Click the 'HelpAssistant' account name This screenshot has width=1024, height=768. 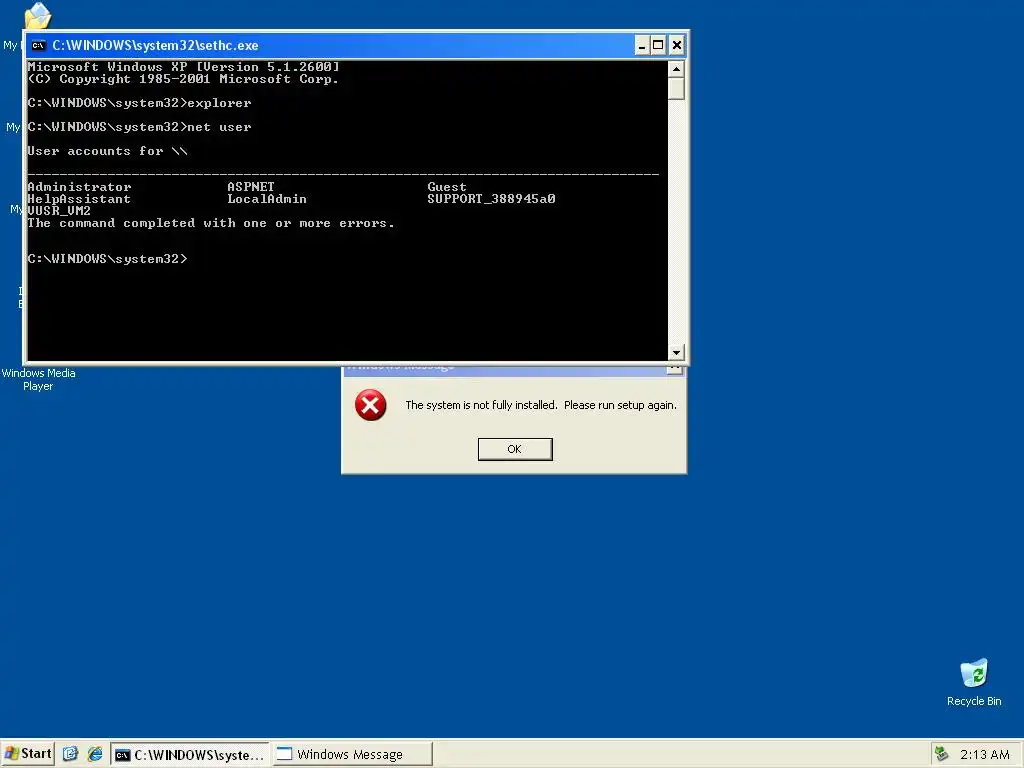[79, 199]
